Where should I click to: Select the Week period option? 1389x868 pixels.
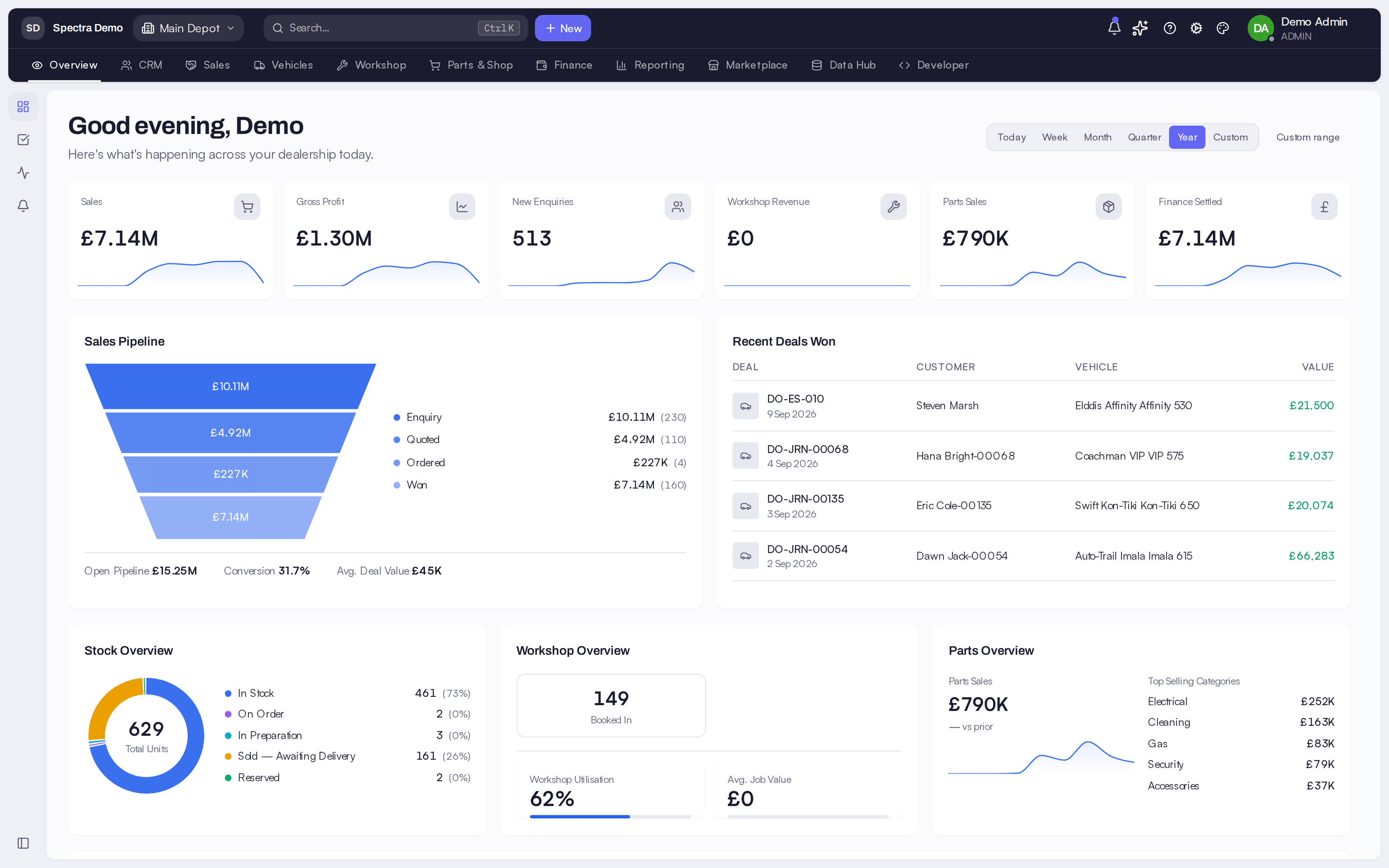coord(1054,137)
